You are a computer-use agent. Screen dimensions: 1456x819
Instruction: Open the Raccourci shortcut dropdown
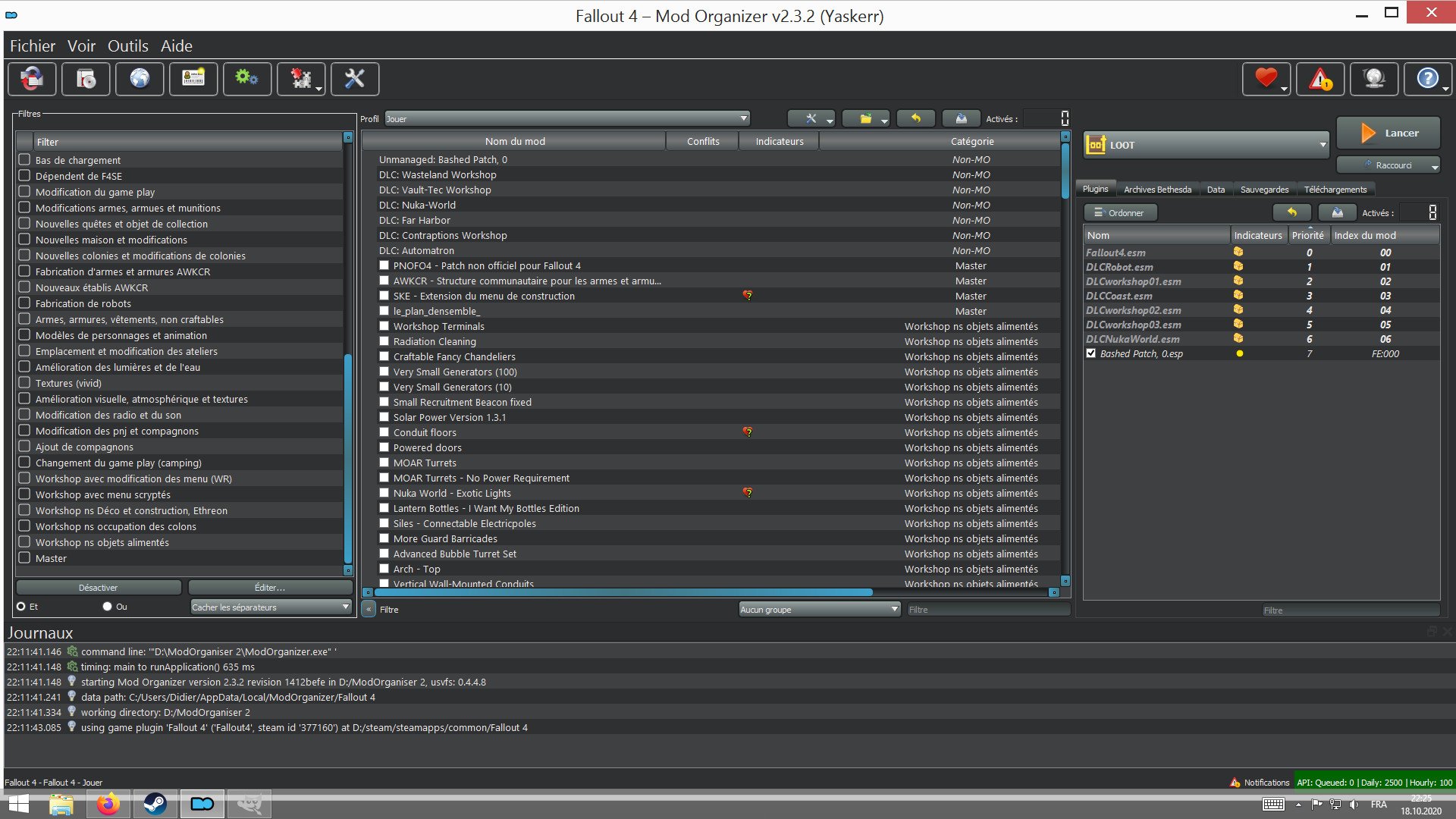1388,165
